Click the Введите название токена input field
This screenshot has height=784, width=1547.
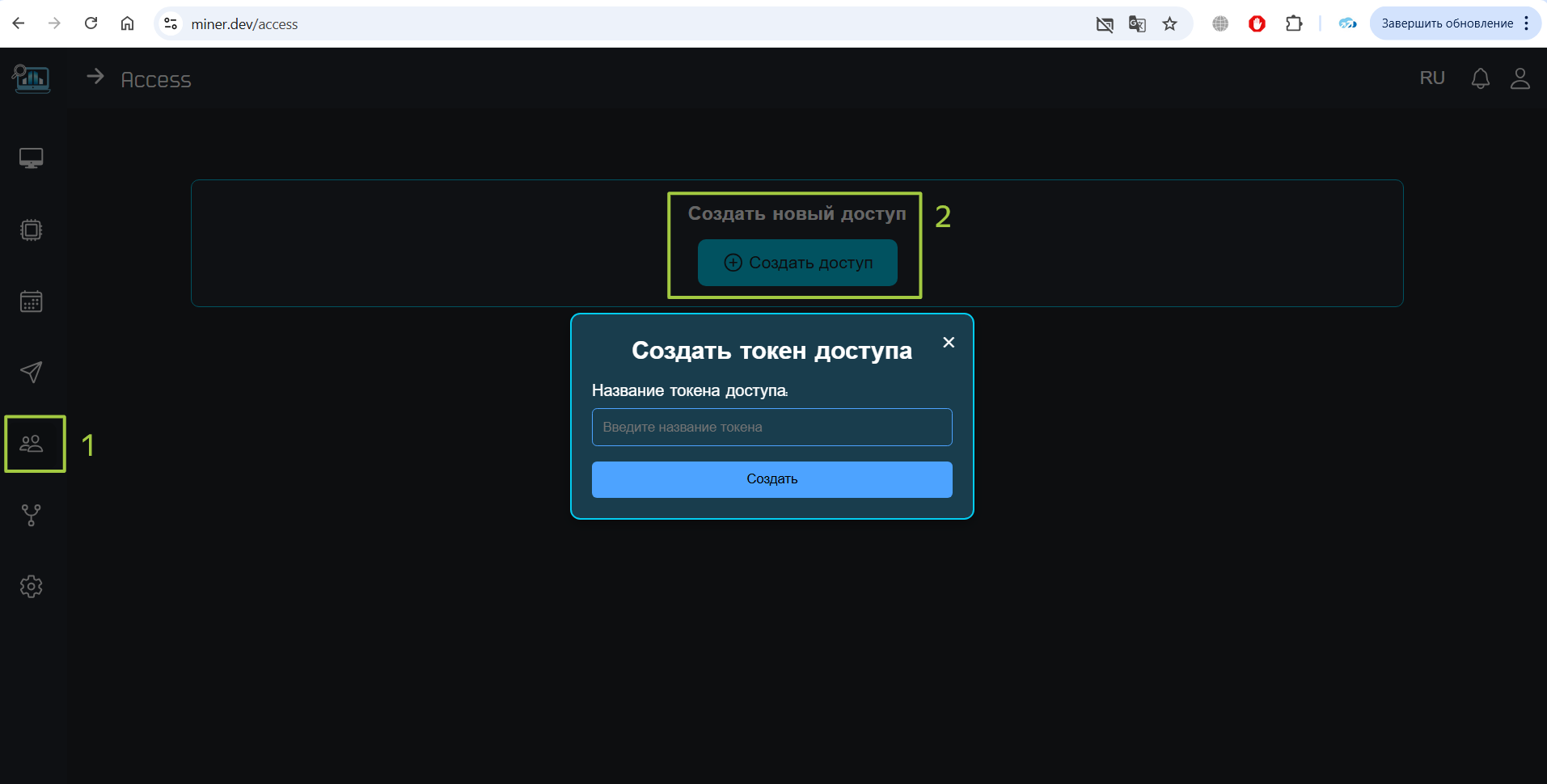[x=771, y=427]
